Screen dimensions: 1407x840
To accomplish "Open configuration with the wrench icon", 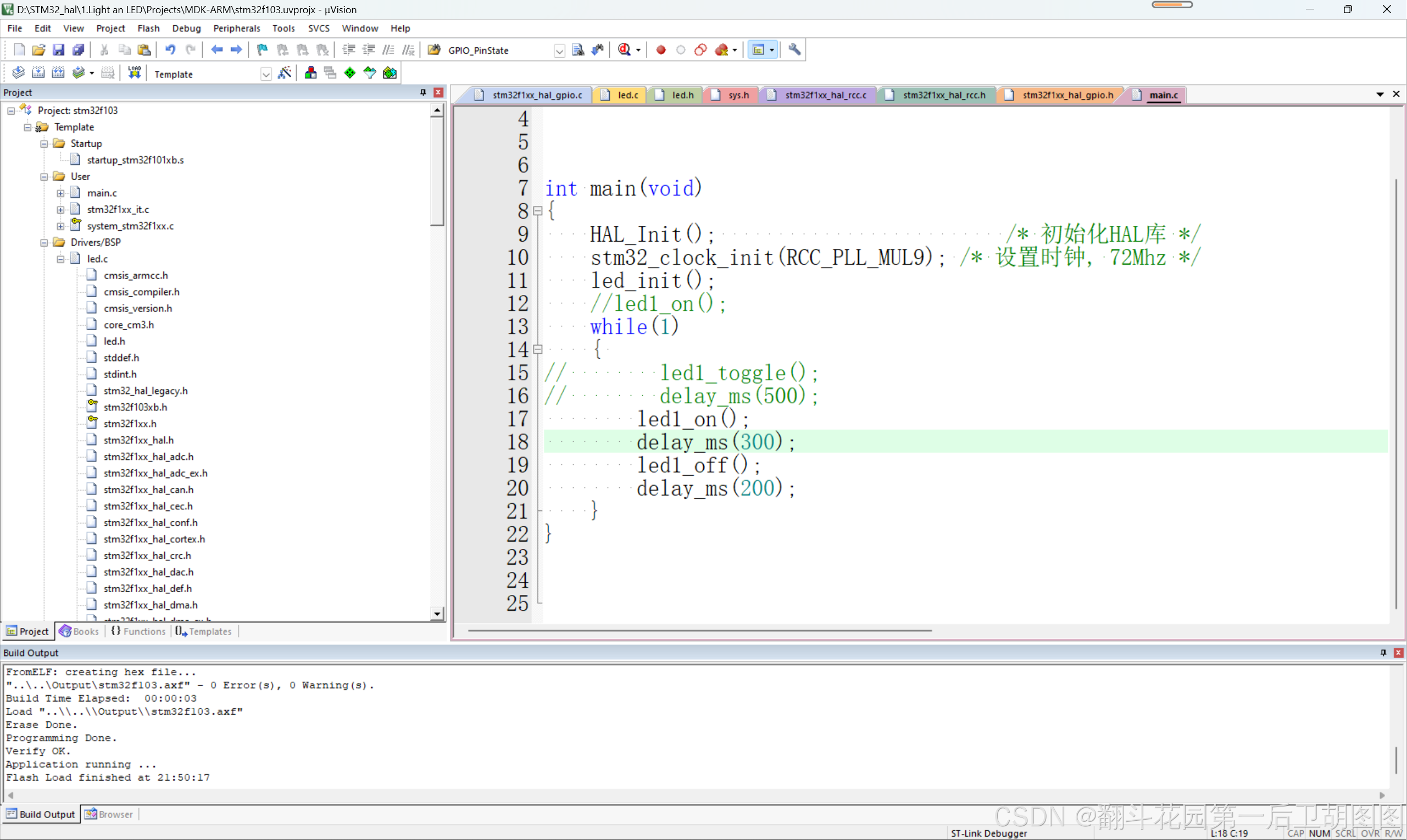I will pyautogui.click(x=794, y=50).
